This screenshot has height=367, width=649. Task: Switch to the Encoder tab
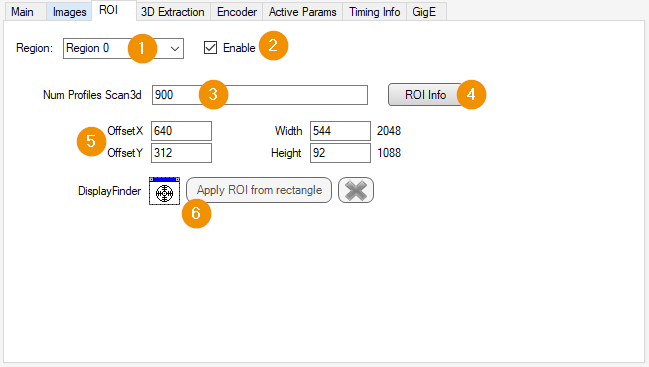(x=237, y=12)
